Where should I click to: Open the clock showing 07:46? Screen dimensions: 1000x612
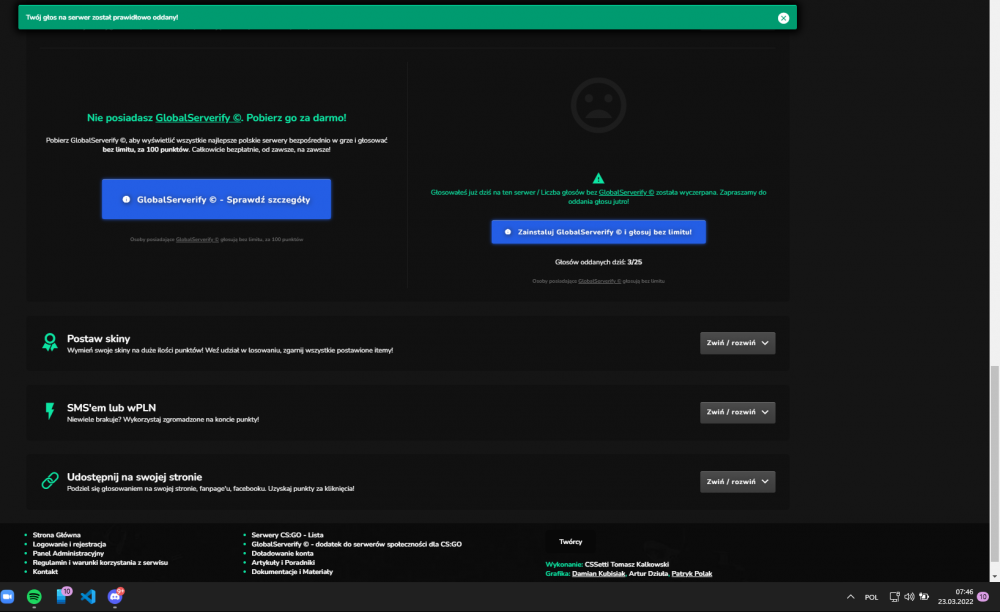955,597
